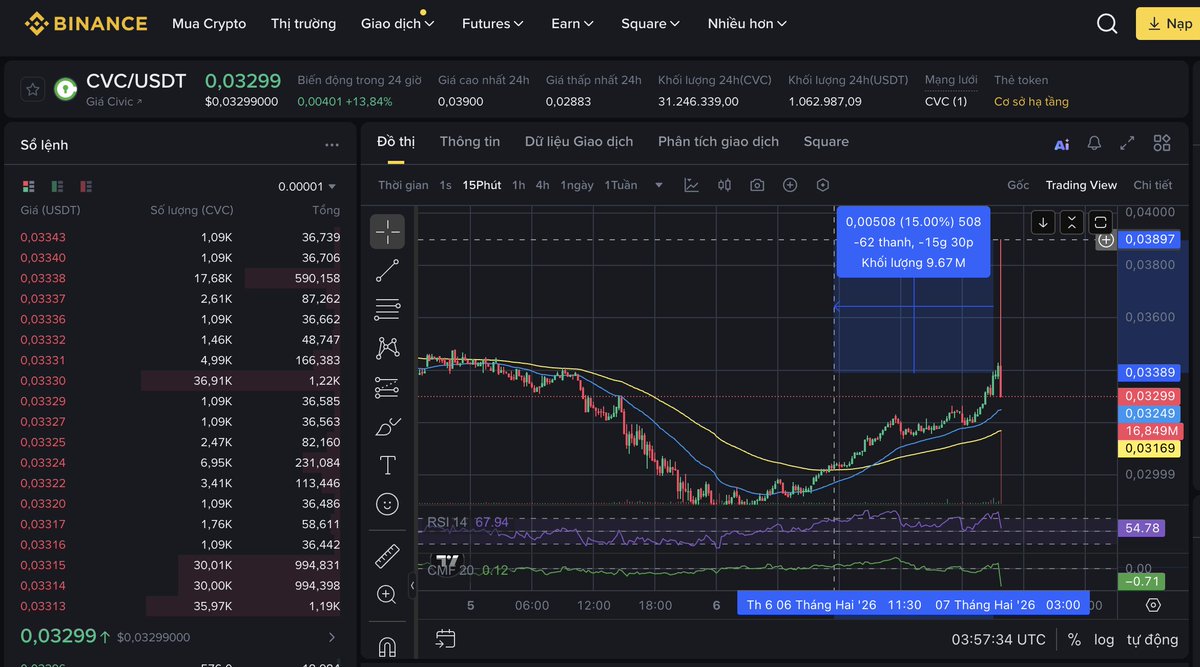
Task: Switch to the Square chart tab
Action: click(826, 142)
